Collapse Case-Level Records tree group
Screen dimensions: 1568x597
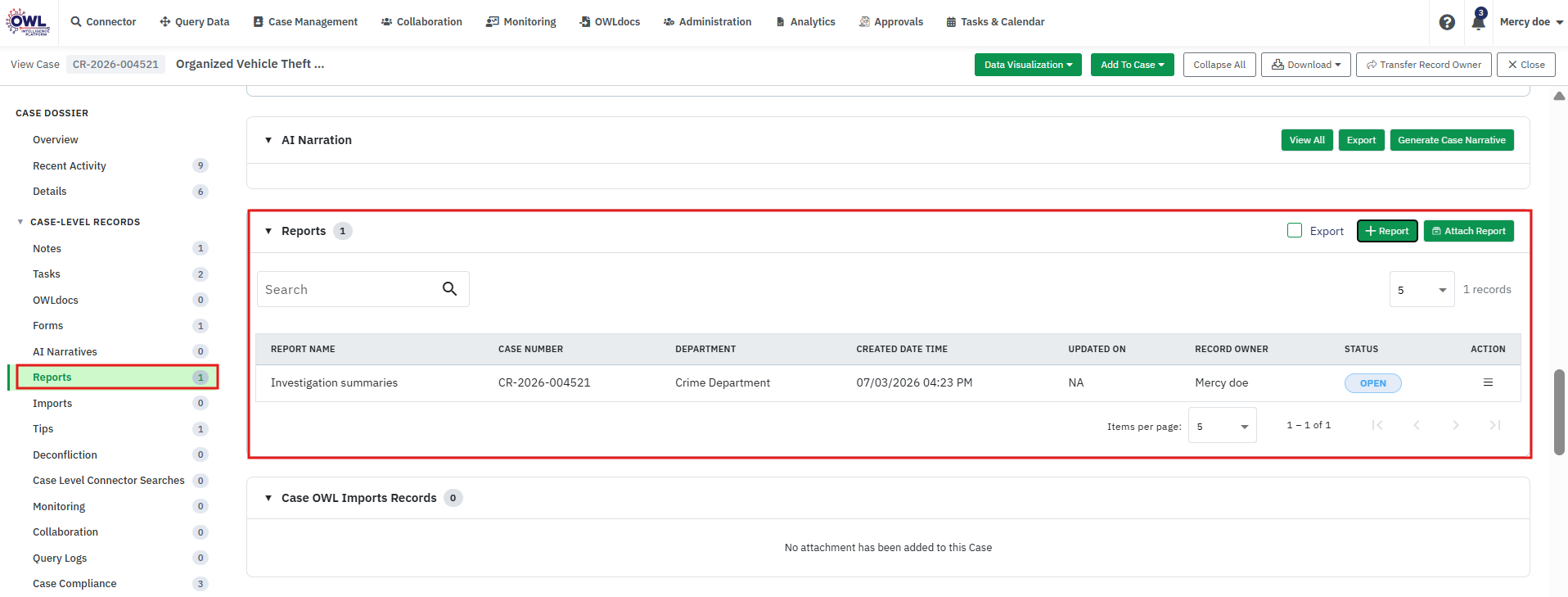(20, 222)
